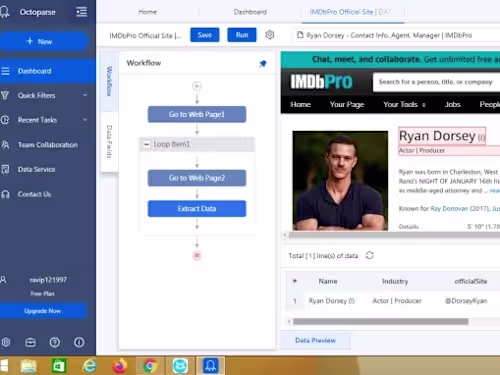500x375 pixels.
Task: Expand the Quick Filters dropdown
Action: point(85,95)
